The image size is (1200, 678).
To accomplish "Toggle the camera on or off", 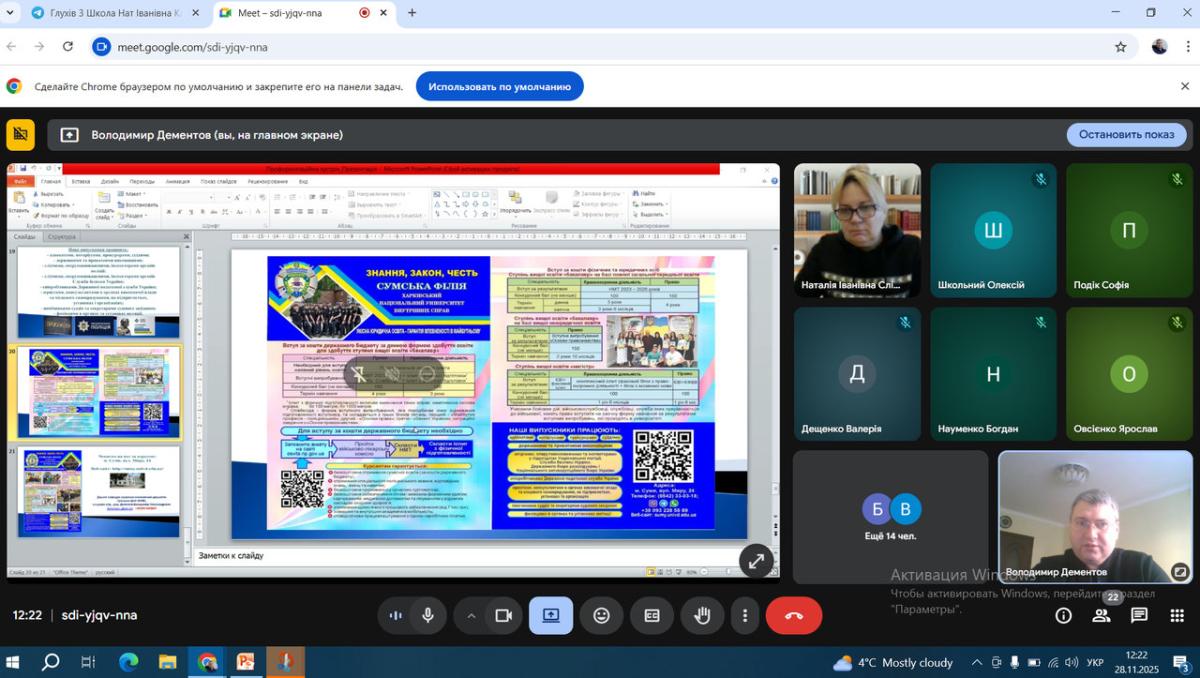I will tap(504, 616).
